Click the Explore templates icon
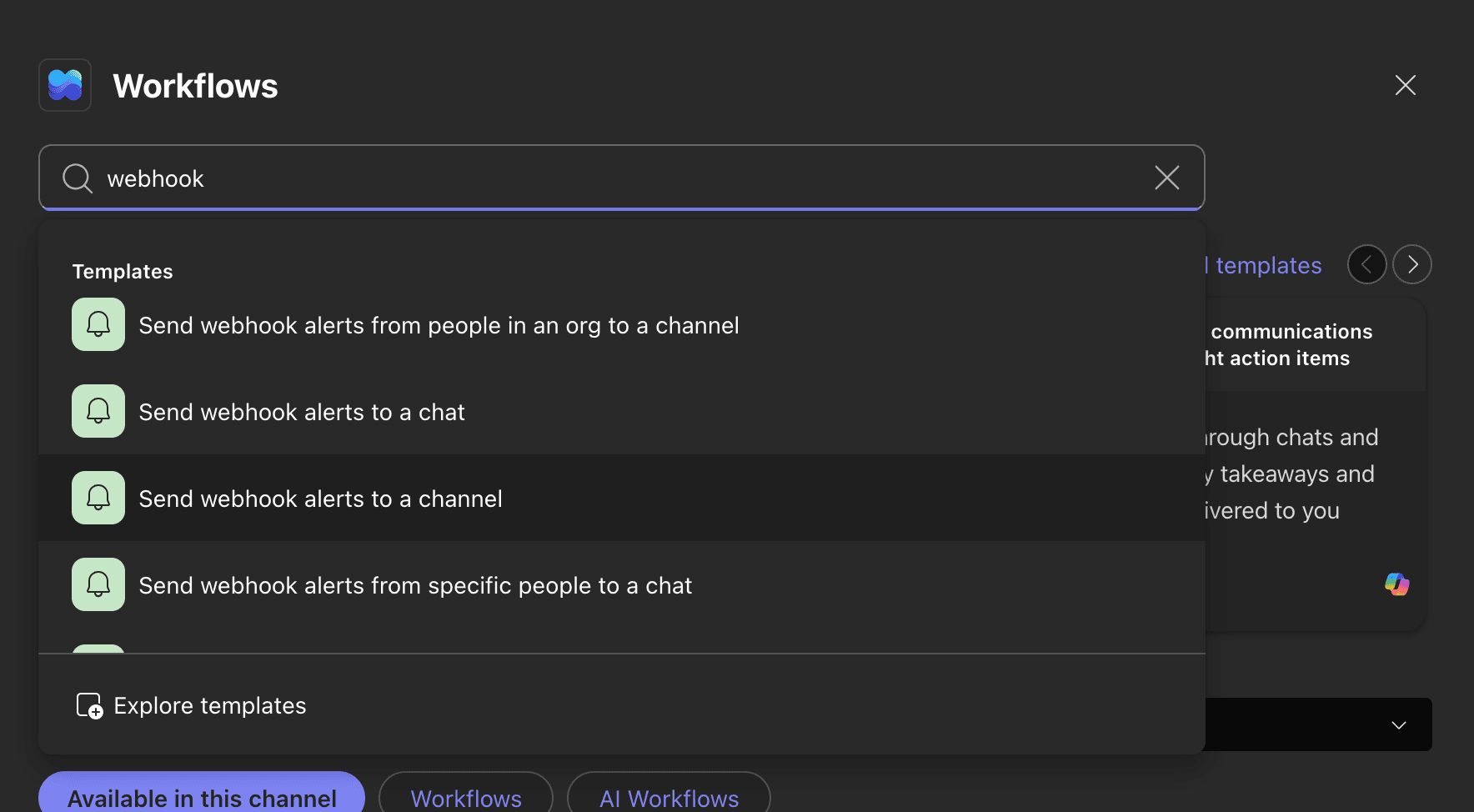Viewport: 1474px width, 812px height. click(89, 705)
